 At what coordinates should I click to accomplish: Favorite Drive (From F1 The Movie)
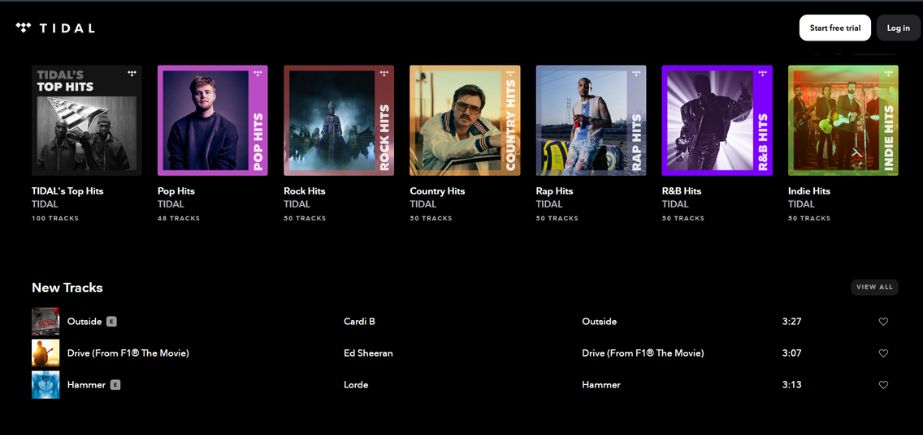point(883,353)
